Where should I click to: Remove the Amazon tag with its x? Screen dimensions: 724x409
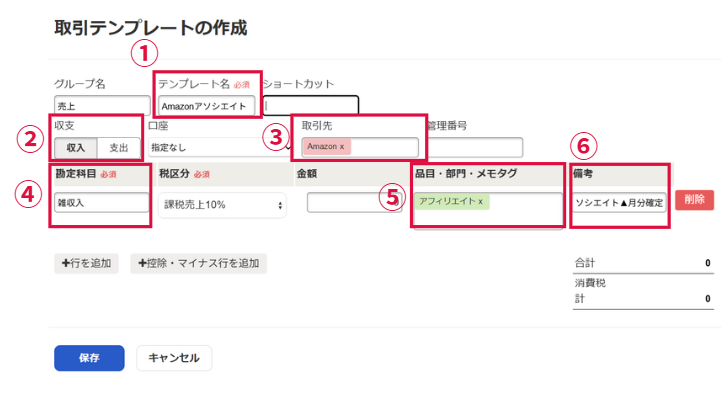pos(342,147)
